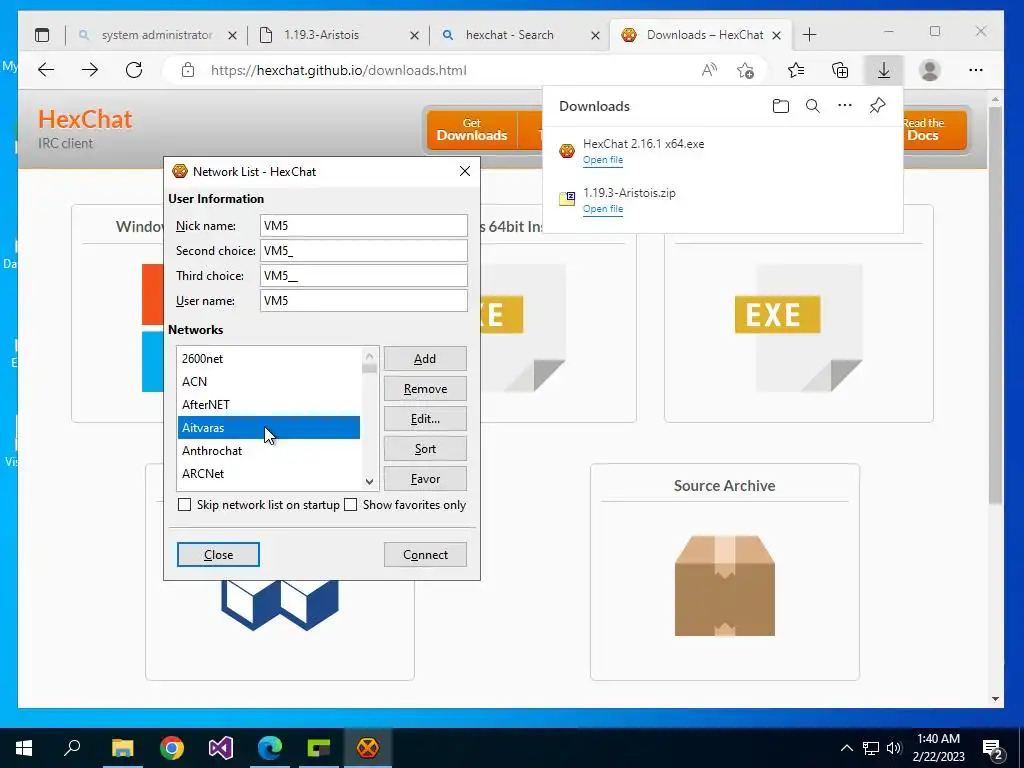Click network list scroll down arrow
1024x768 pixels.
[x=370, y=482]
